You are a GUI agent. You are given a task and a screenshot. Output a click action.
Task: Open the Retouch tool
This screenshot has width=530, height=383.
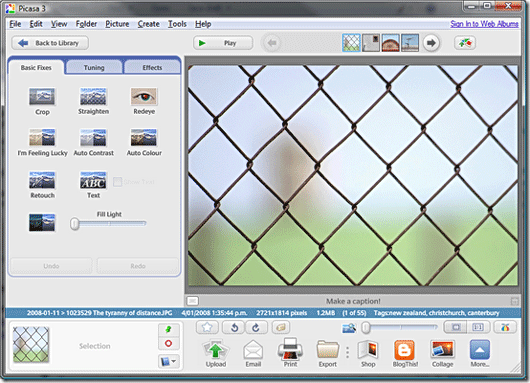pos(42,185)
